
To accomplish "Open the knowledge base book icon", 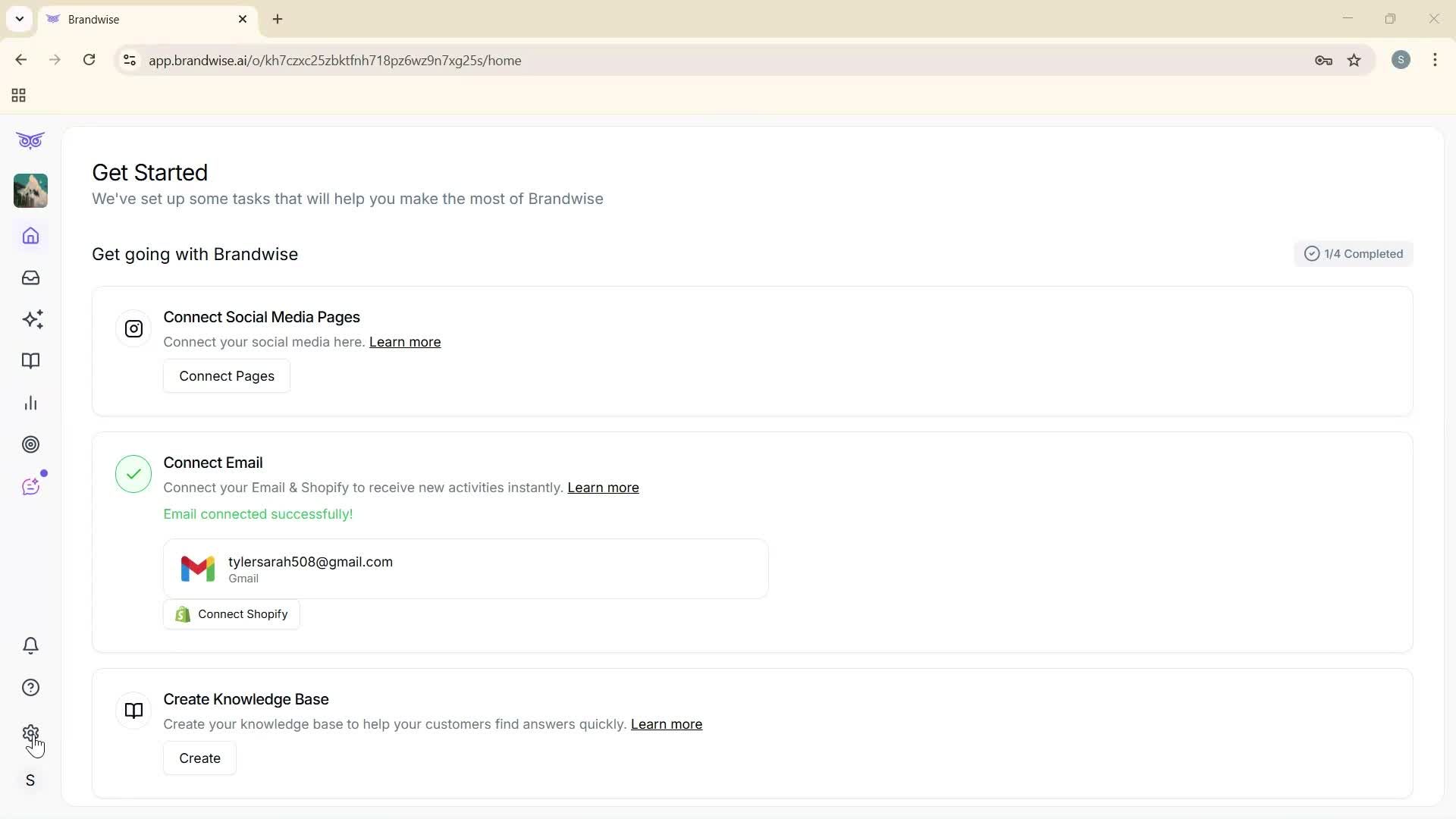I will tap(30, 361).
